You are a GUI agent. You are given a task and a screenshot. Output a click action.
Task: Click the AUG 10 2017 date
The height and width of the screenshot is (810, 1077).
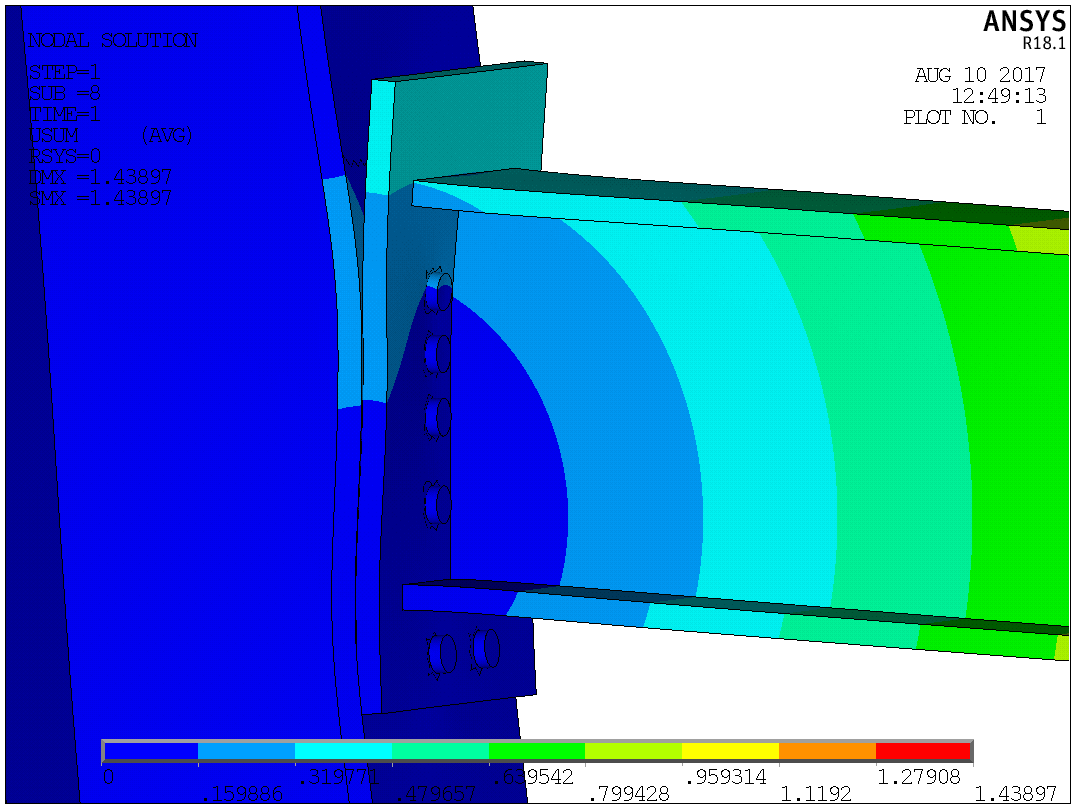pos(980,75)
